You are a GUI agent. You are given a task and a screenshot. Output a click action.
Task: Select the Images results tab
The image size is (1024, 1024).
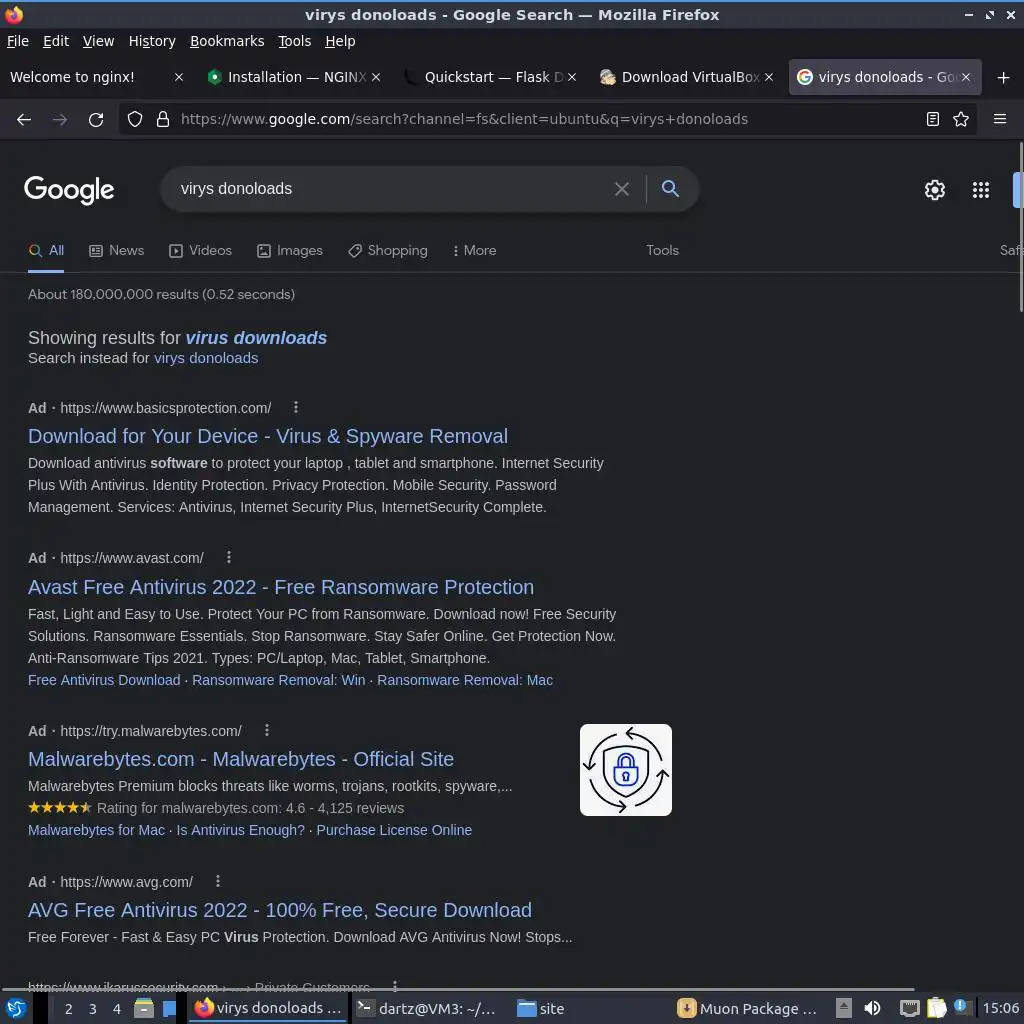(289, 251)
